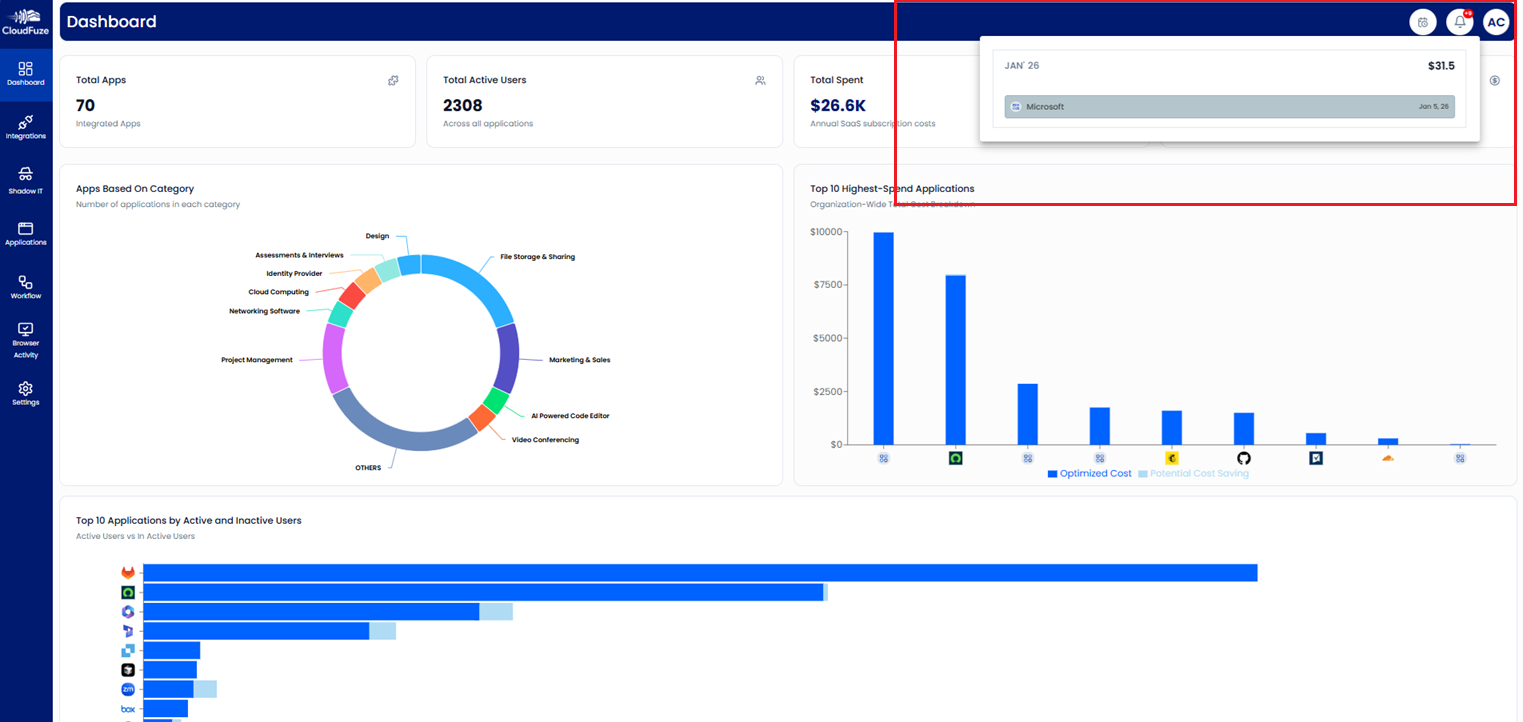The height and width of the screenshot is (722, 1523).
Task: Hide GitHub bars by clicking its legend entry
Action: pos(1242,457)
